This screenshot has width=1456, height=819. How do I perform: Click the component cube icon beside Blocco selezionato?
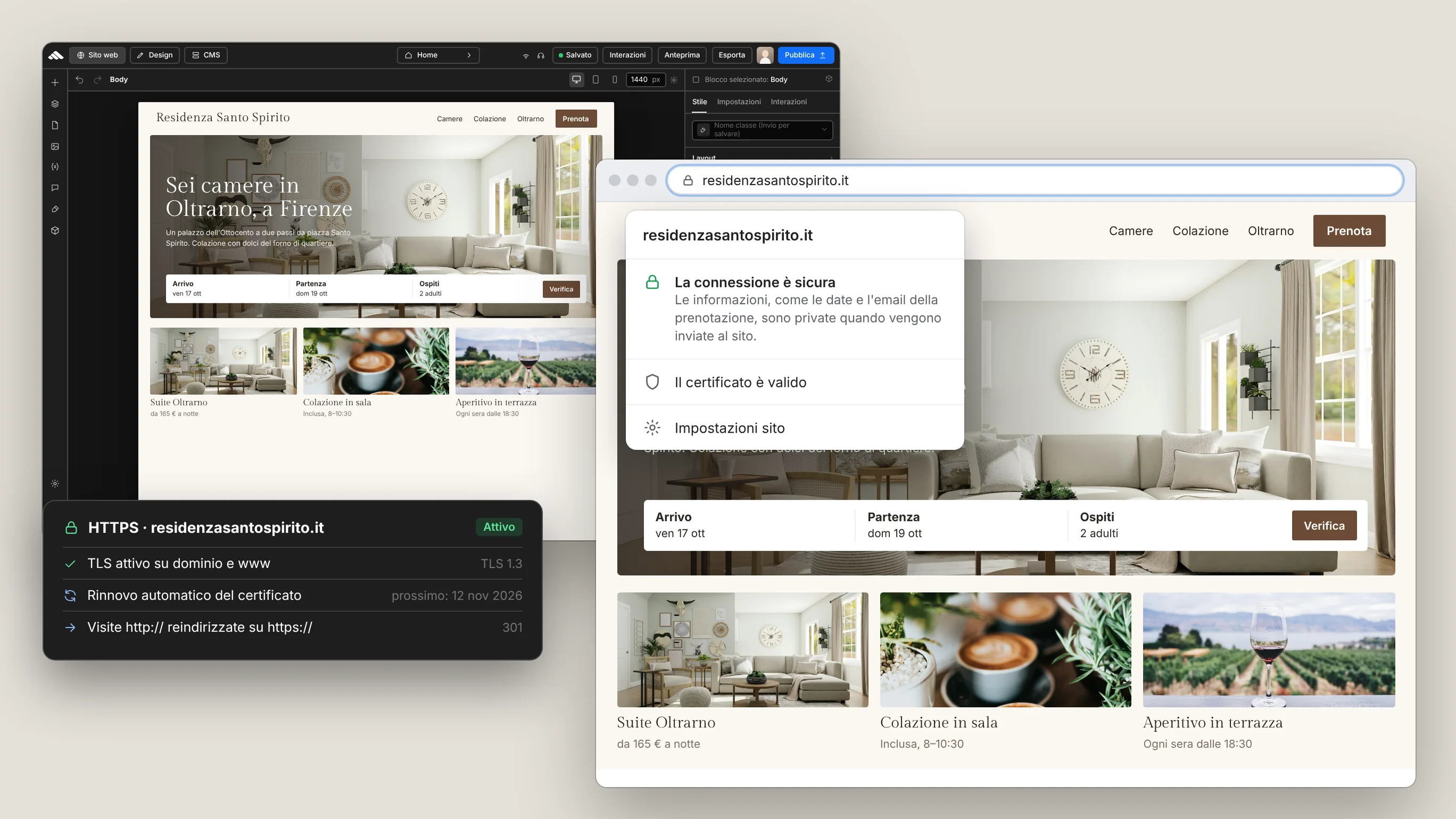[829, 79]
